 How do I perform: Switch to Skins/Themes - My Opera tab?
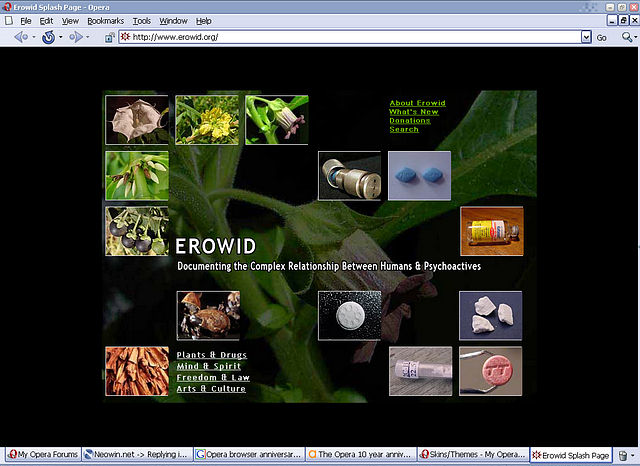pos(473,454)
